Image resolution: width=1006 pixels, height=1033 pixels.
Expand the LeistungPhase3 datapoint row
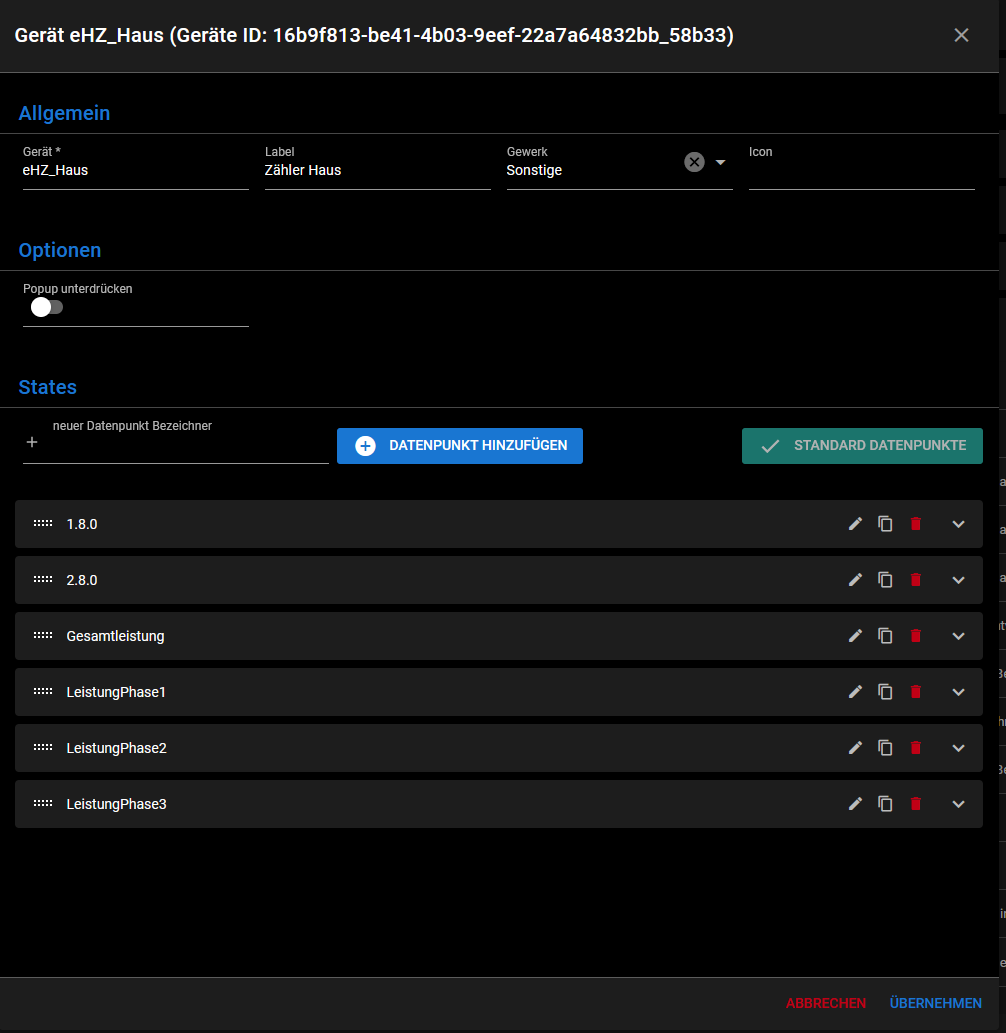point(958,804)
